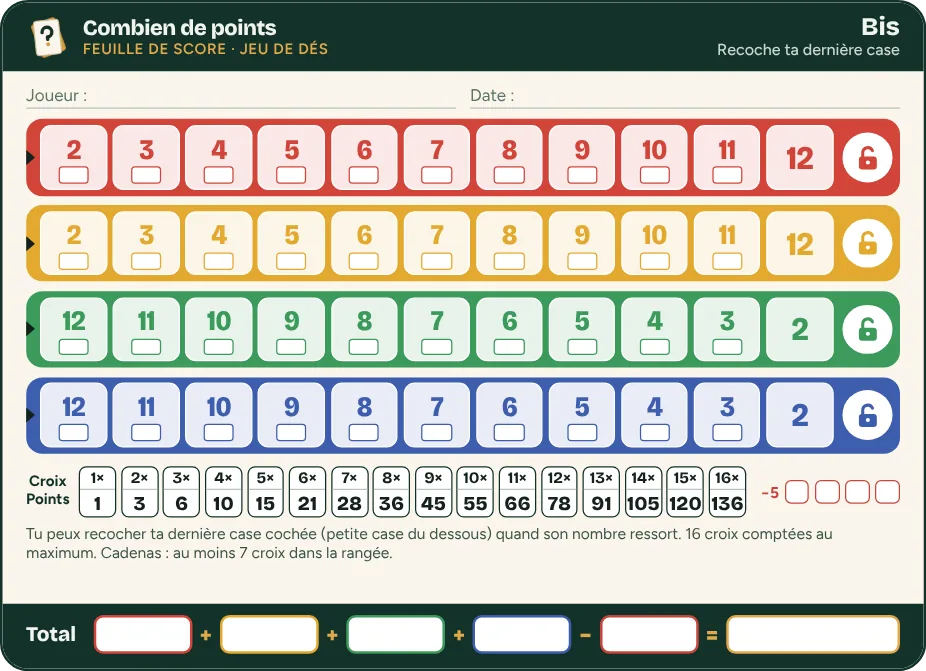The height and width of the screenshot is (671, 926).
Task: Mark the red 12 cell
Action: 800,158
